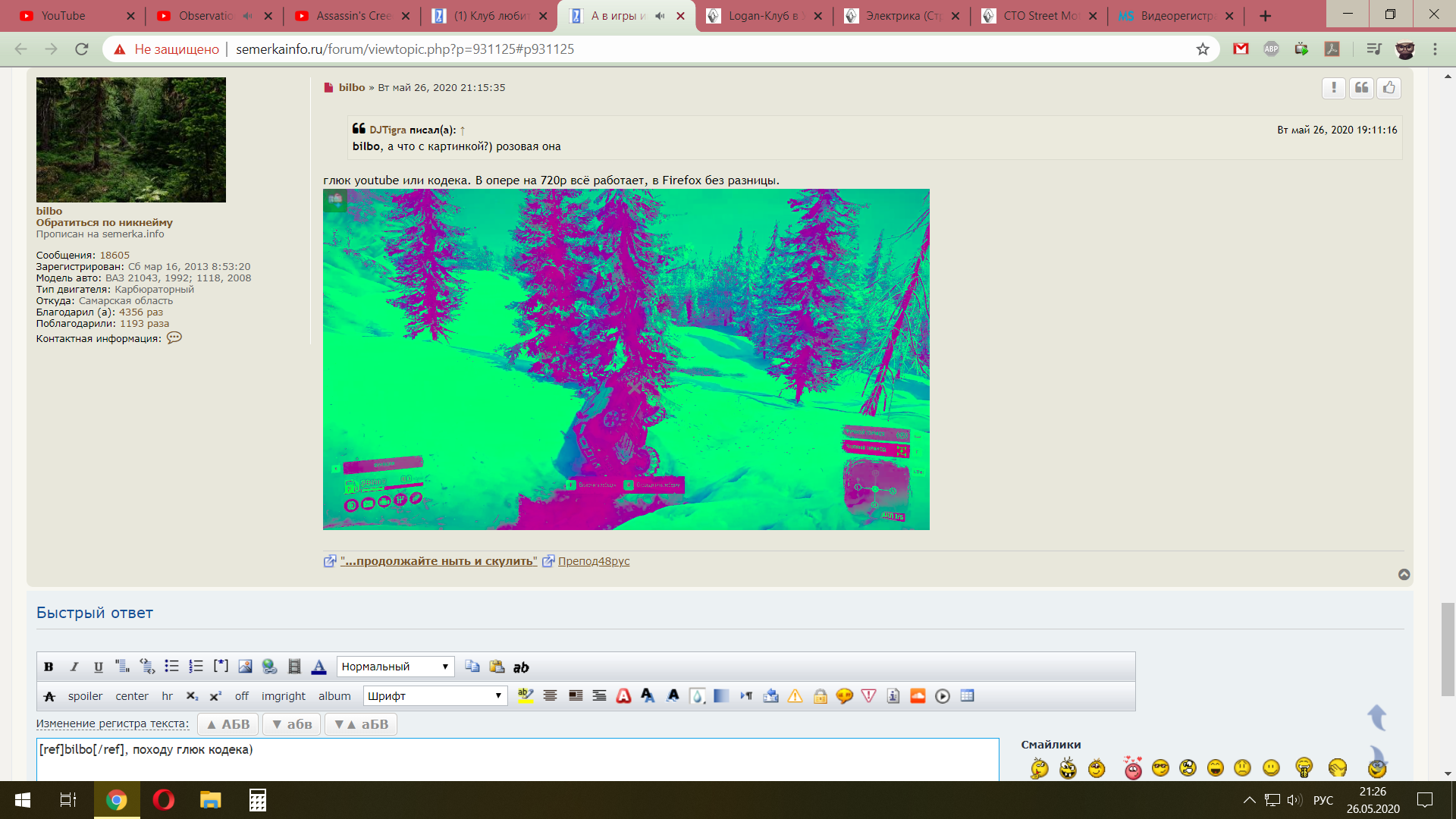The image size is (1456, 819).
Task: Click the SoundCloud embed icon
Action: click(x=918, y=696)
